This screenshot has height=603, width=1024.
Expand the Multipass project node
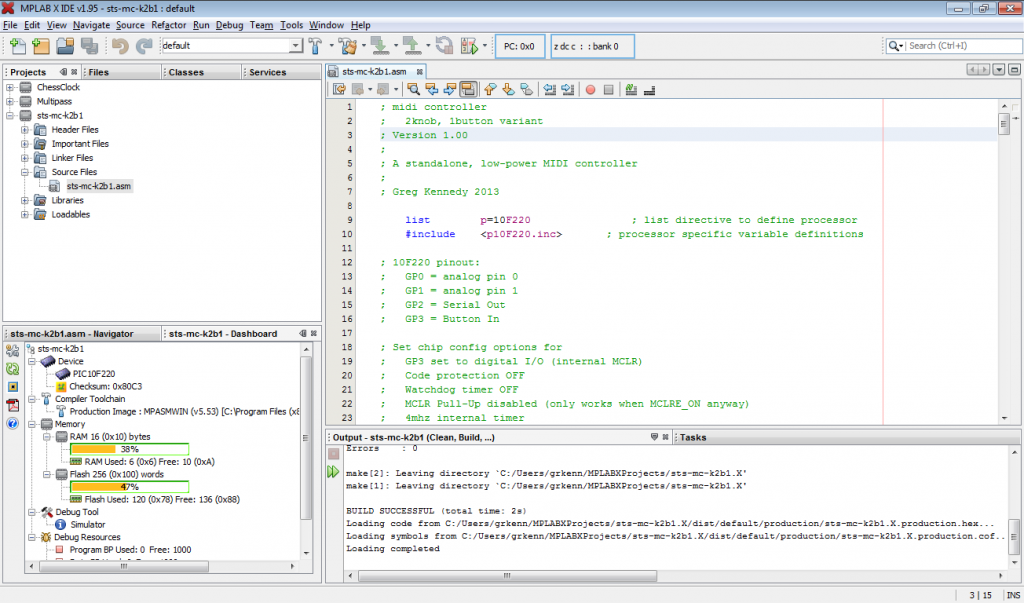tap(10, 101)
